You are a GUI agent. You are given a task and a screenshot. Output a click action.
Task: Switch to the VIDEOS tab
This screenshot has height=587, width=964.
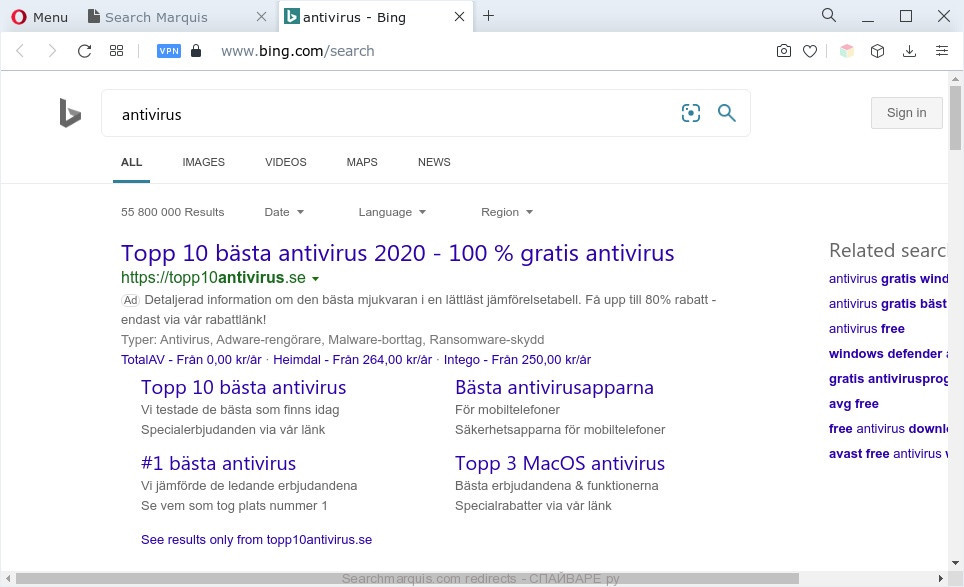tap(285, 162)
